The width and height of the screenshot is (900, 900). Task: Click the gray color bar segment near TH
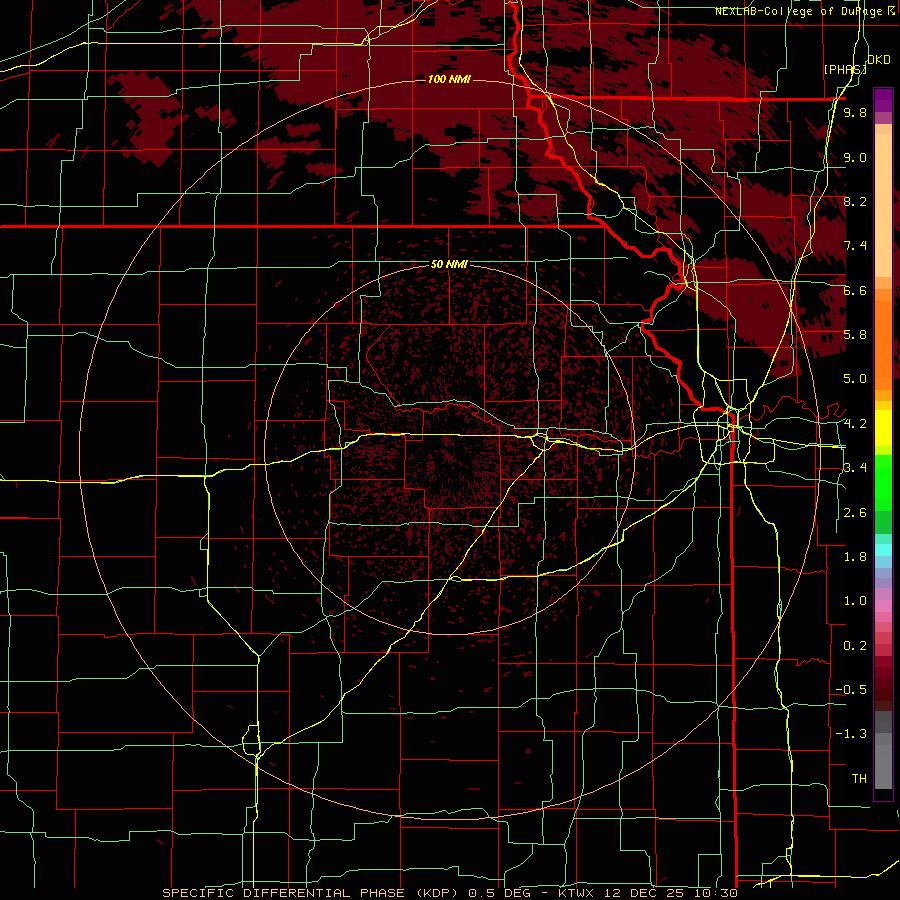pyautogui.click(x=883, y=767)
